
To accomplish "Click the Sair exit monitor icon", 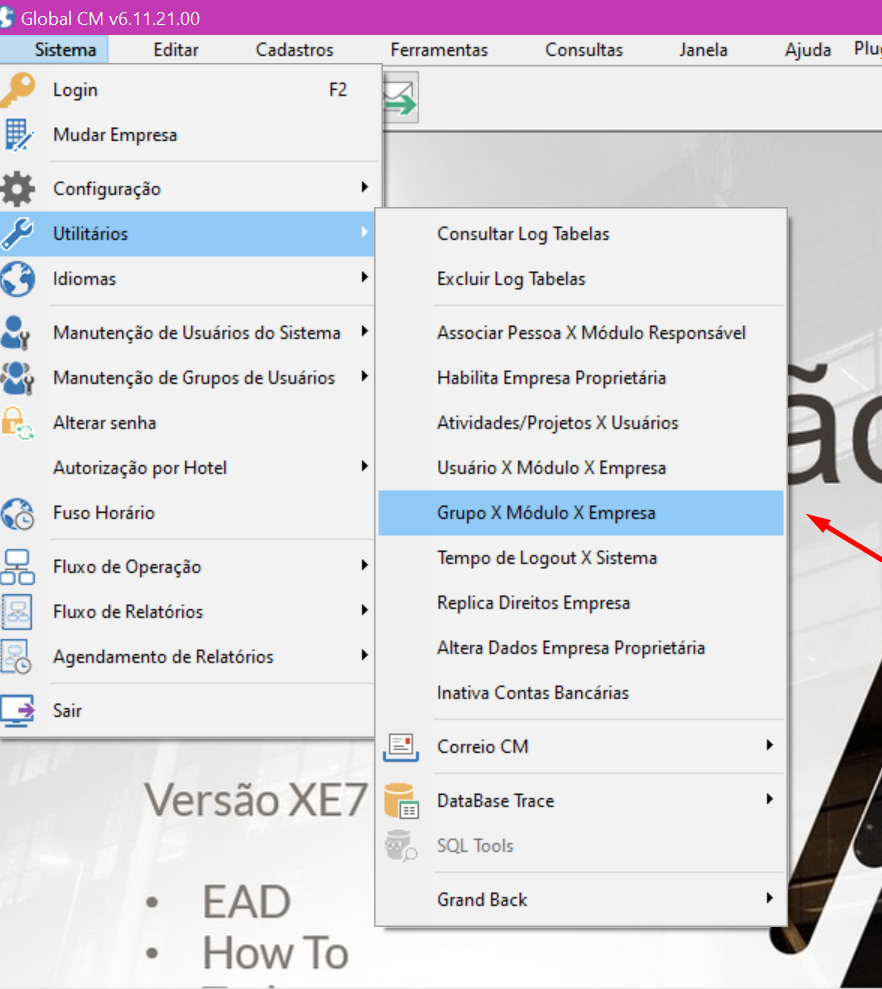I will (x=18, y=711).
